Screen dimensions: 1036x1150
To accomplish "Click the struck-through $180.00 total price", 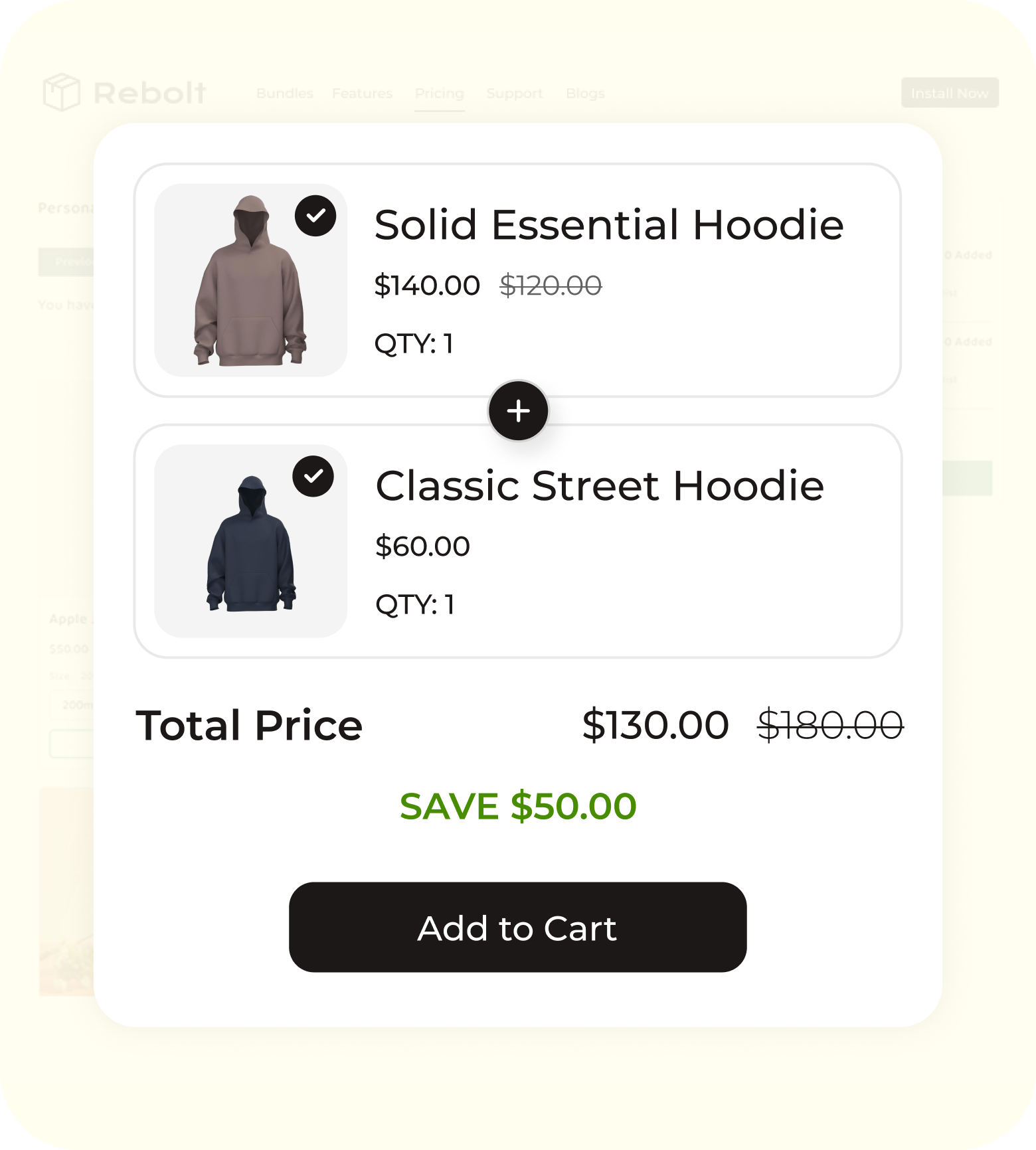I will pyautogui.click(x=829, y=724).
